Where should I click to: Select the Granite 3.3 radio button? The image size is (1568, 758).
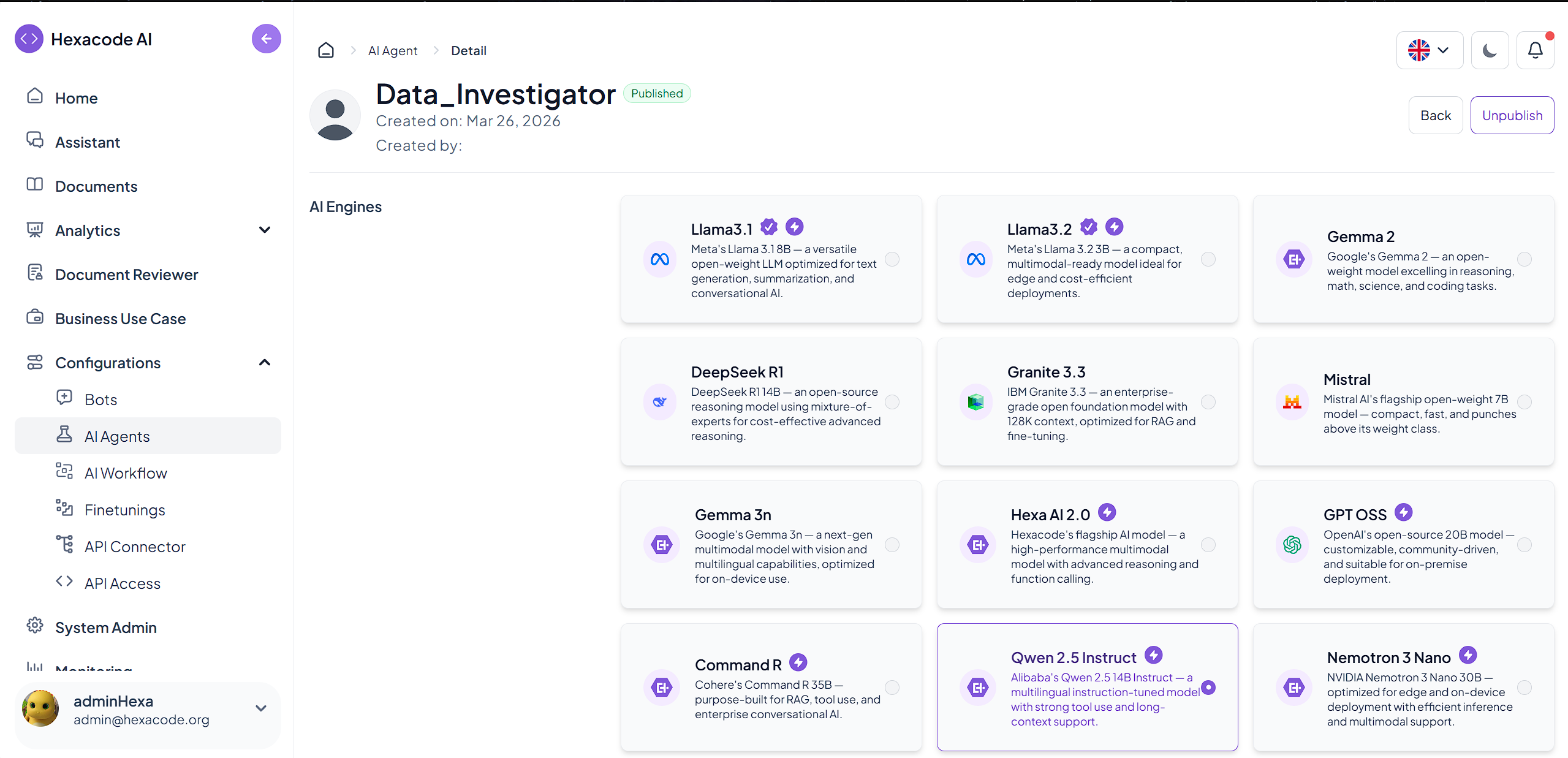coord(1208,402)
